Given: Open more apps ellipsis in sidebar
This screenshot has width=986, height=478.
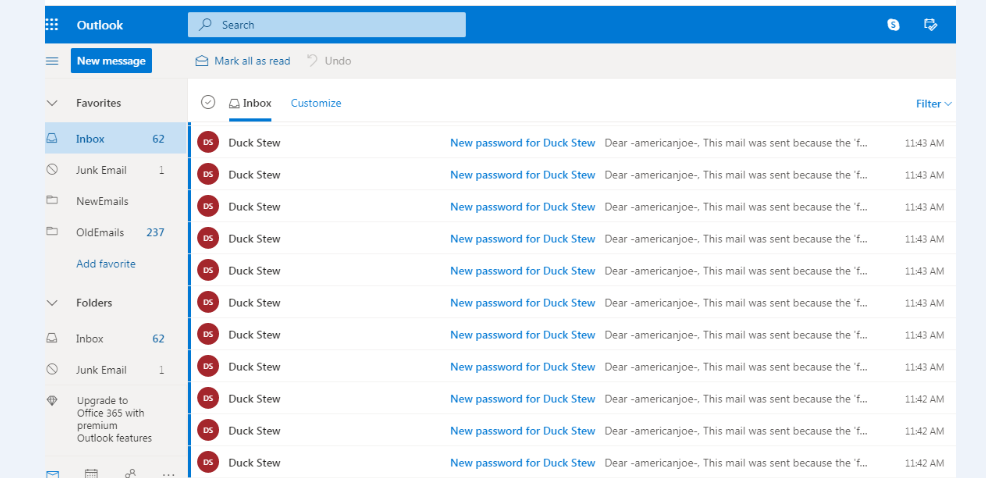Looking at the screenshot, I should coord(169,474).
